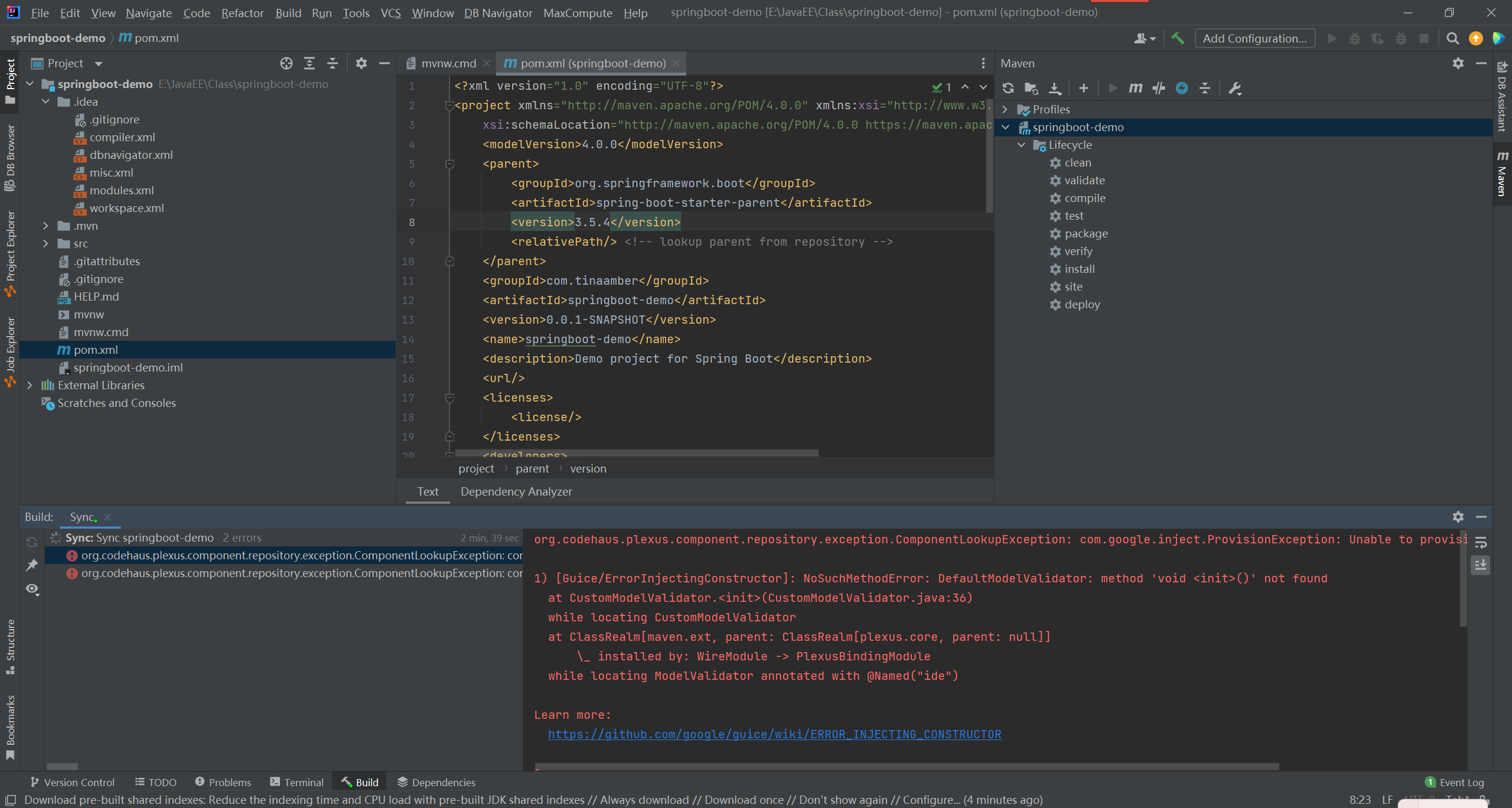Toggle Skip Tests mode in Maven toolbar
The height and width of the screenshot is (808, 1512).
[1182, 88]
